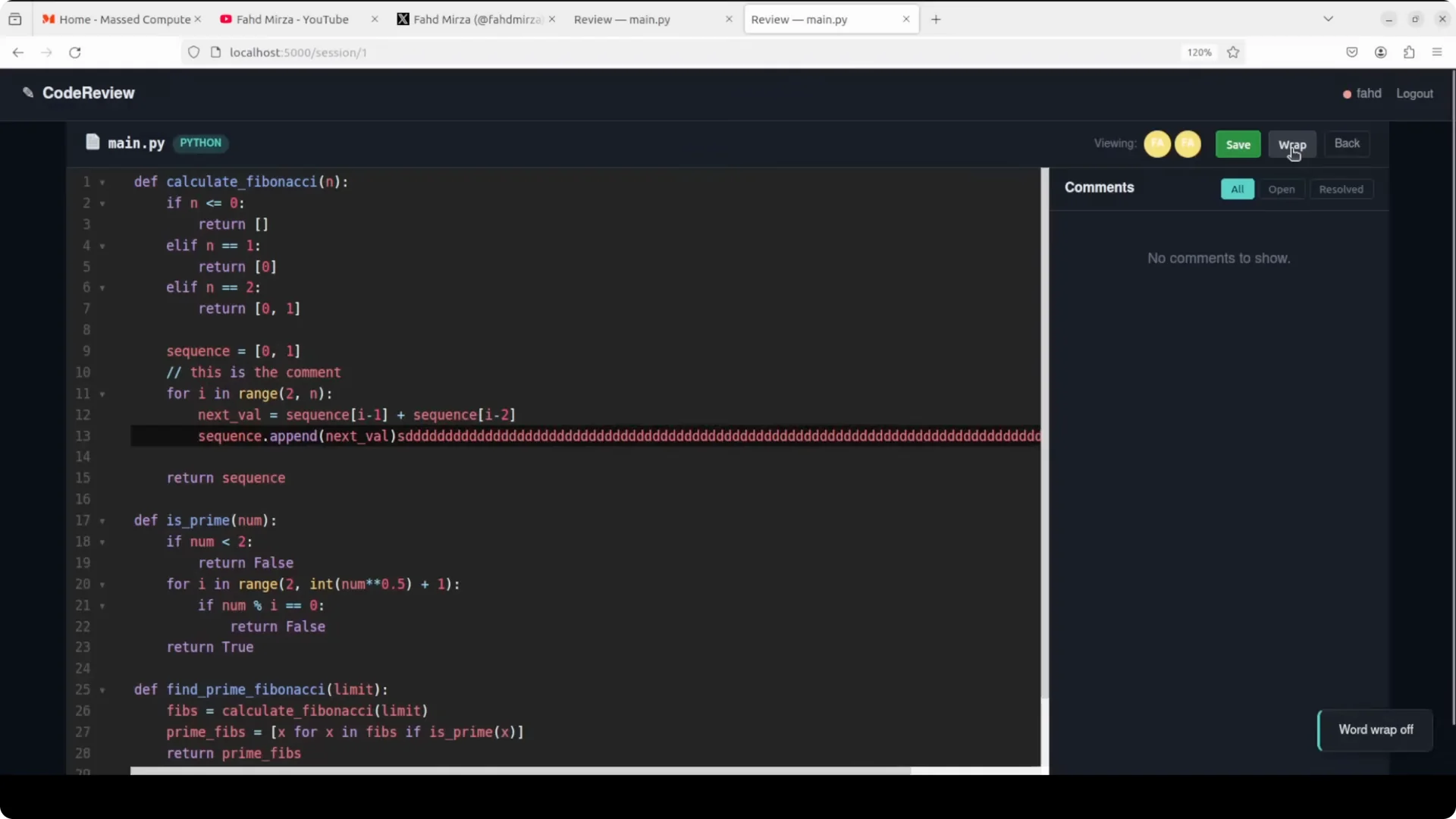Collapse the fold arrow on line 2
This screenshot has width=1456, height=819.
[x=102, y=204]
